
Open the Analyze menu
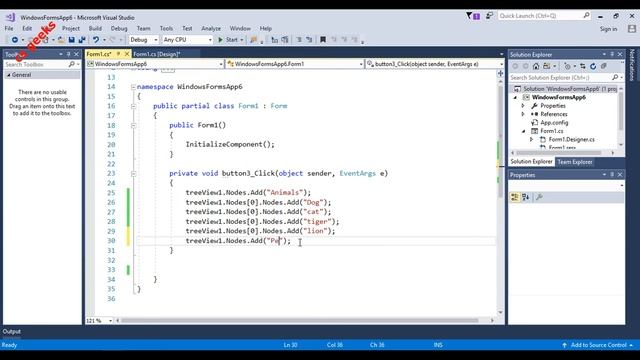(211, 29)
